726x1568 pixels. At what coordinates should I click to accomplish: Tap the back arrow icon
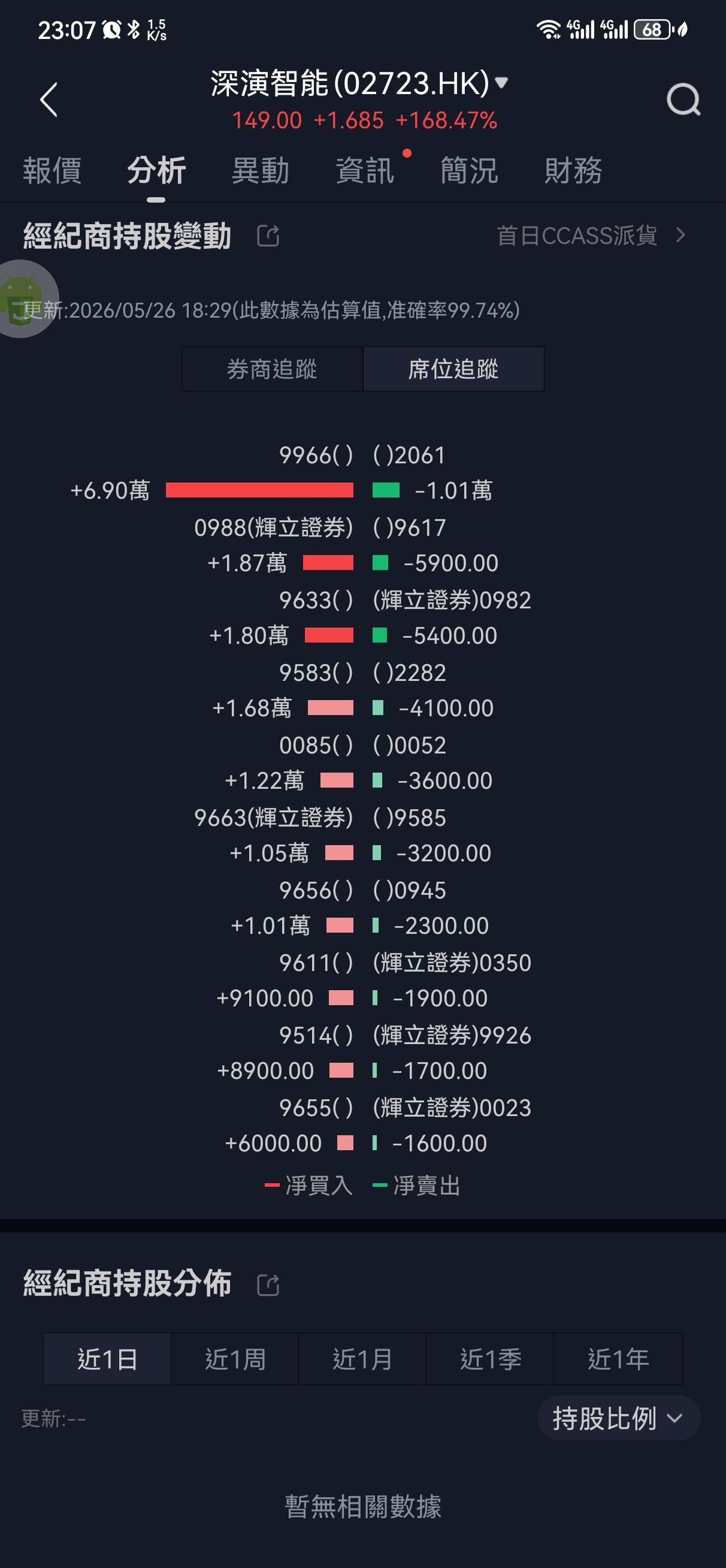(49, 99)
